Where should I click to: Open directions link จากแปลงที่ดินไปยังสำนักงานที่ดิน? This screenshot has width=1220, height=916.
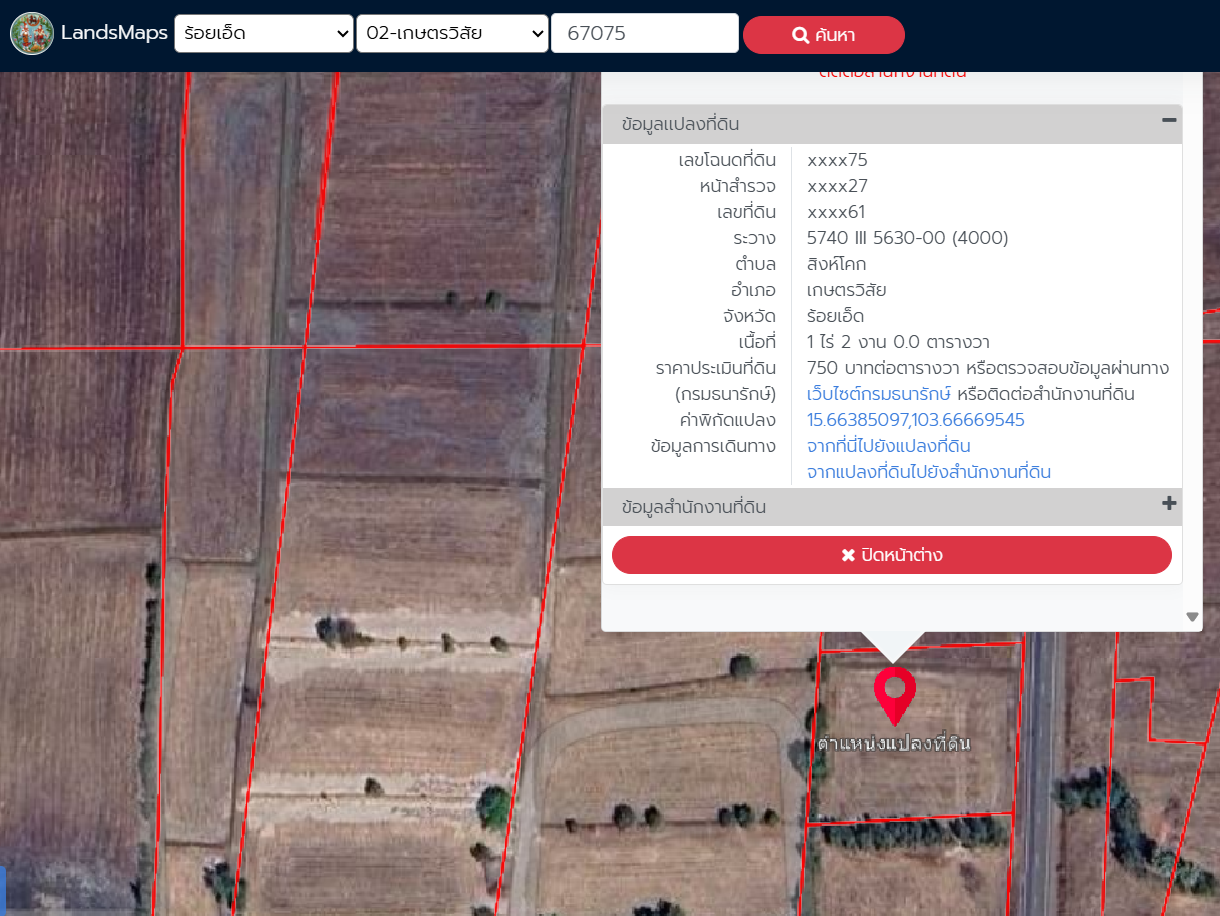928,472
